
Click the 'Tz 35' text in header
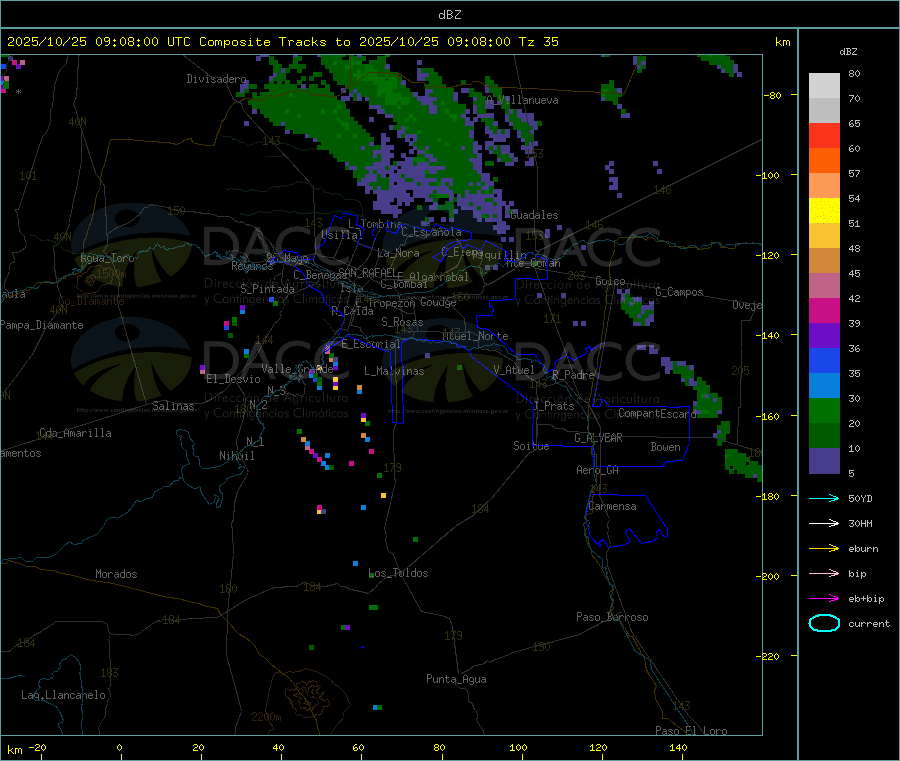coord(539,42)
